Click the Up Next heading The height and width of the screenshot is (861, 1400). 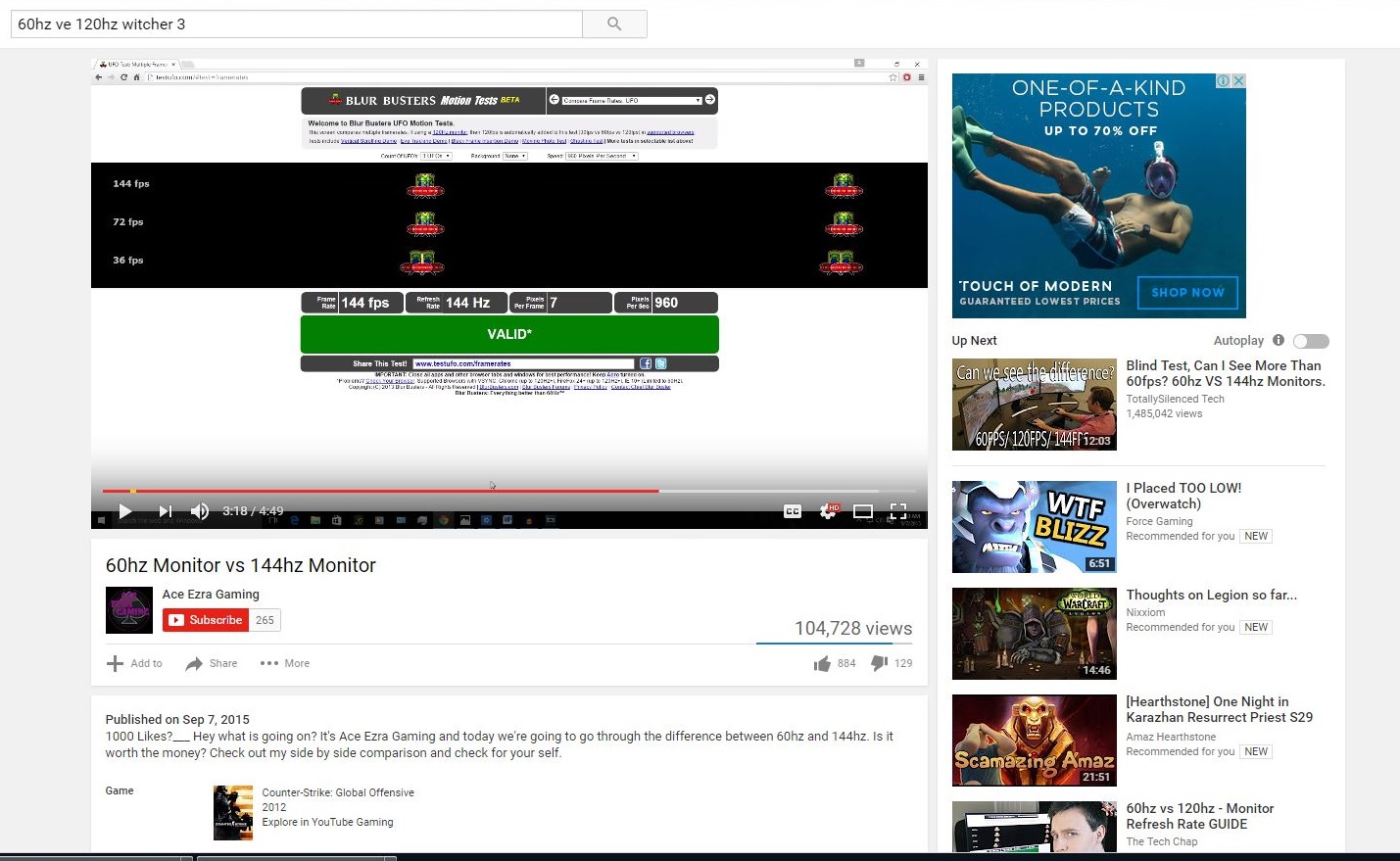pyautogui.click(x=974, y=341)
